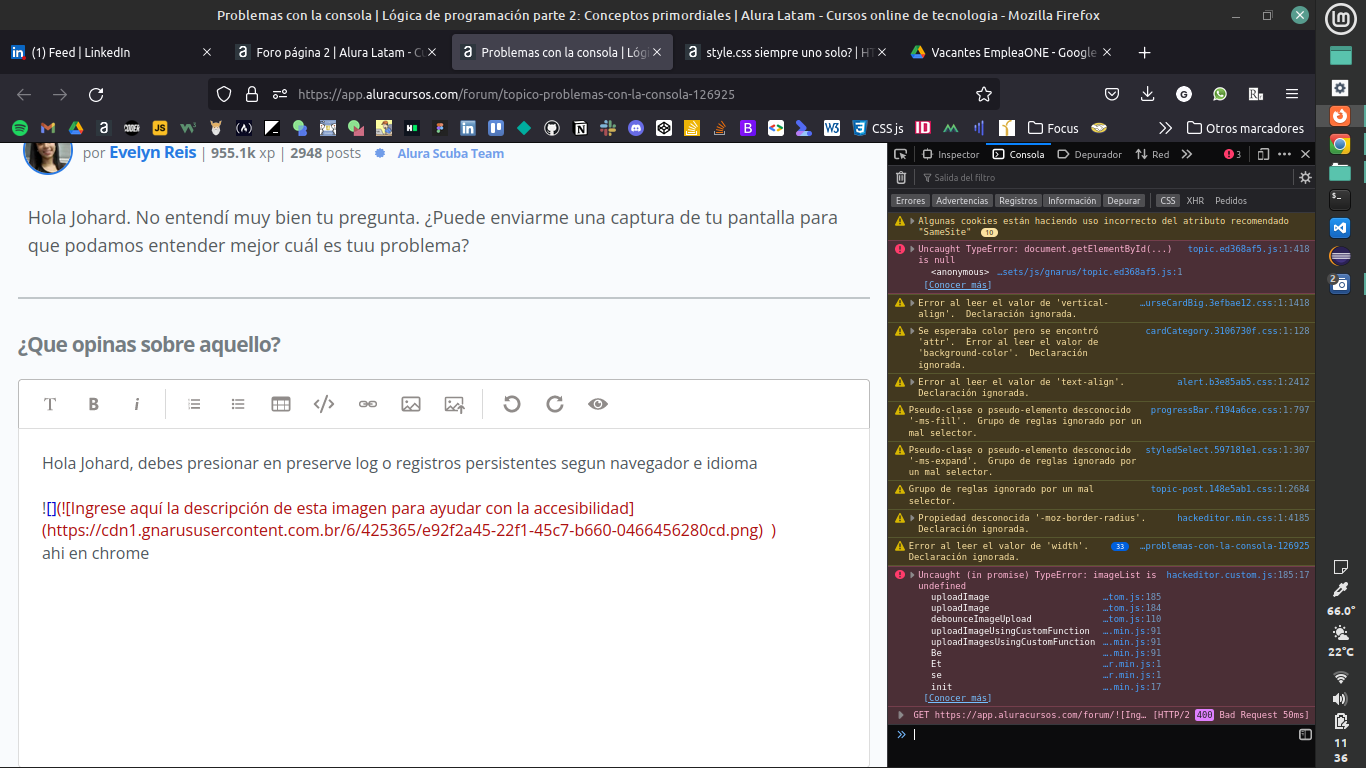Insert a numbered list in the editor

[x=194, y=404]
